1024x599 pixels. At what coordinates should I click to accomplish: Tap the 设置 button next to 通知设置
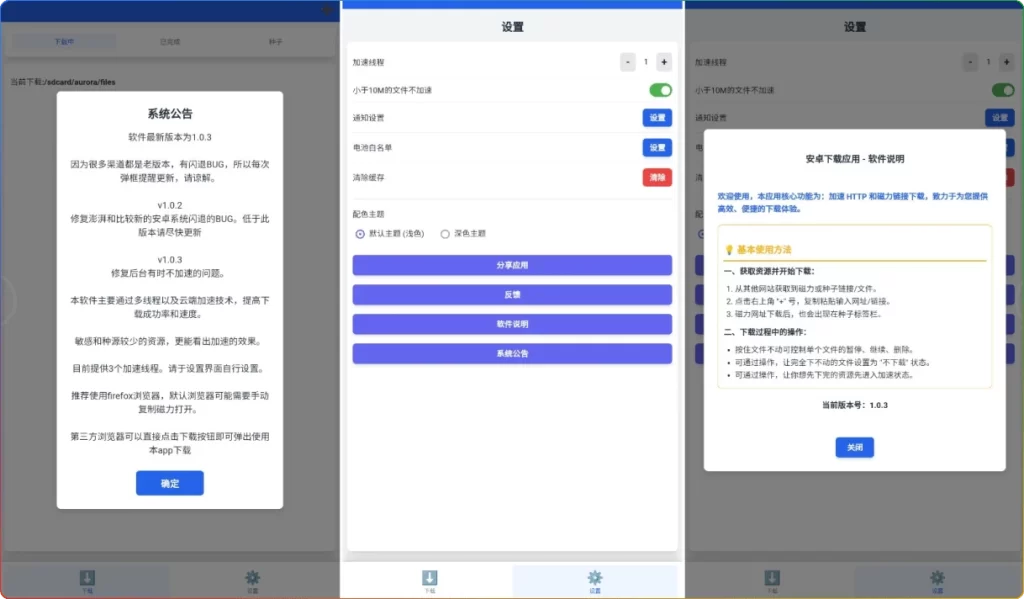pos(657,117)
